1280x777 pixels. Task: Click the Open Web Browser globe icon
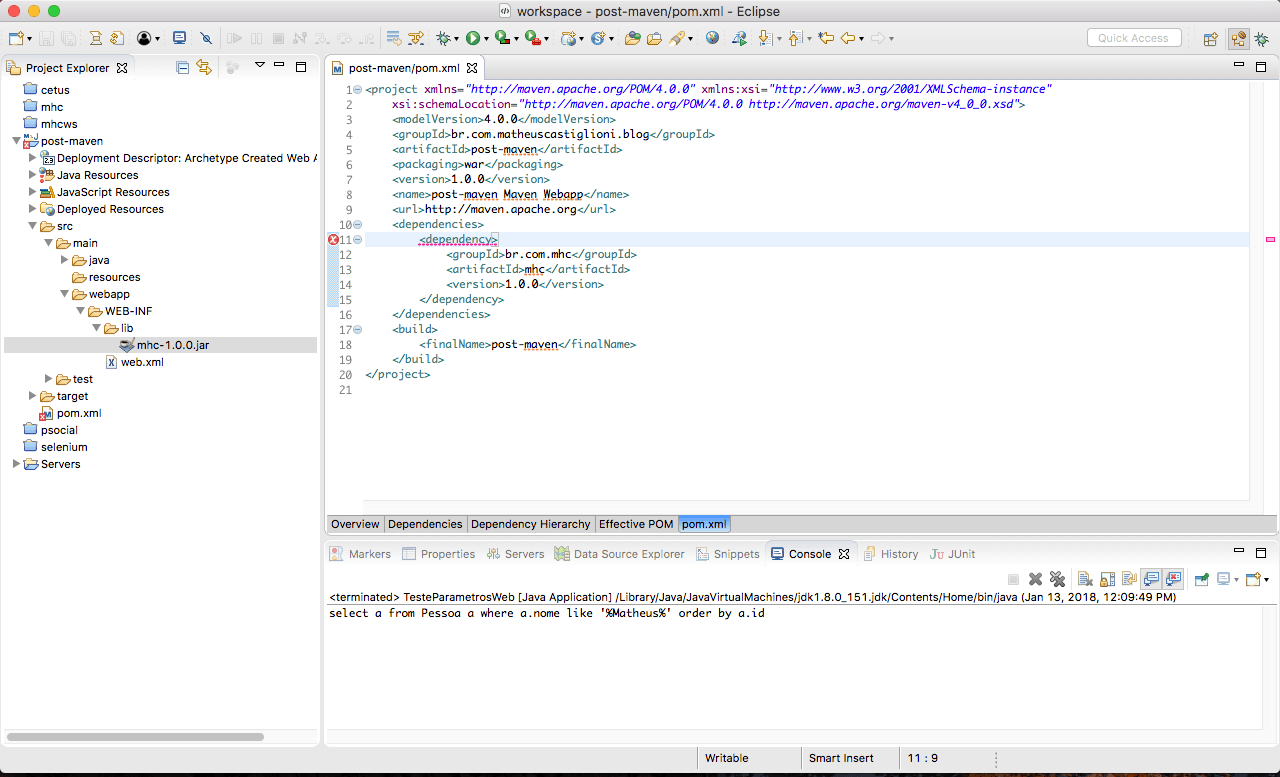[713, 38]
